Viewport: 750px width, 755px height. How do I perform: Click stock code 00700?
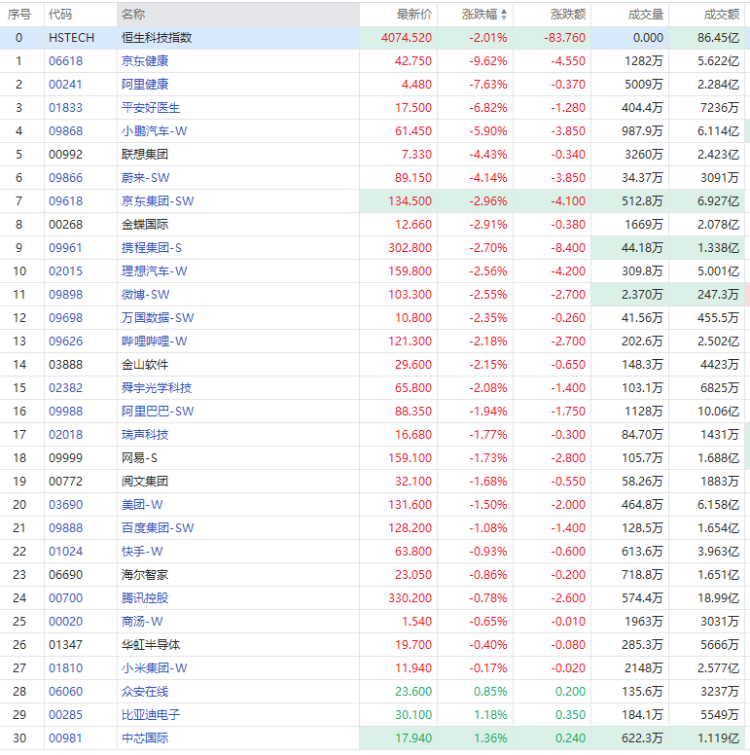pos(65,598)
